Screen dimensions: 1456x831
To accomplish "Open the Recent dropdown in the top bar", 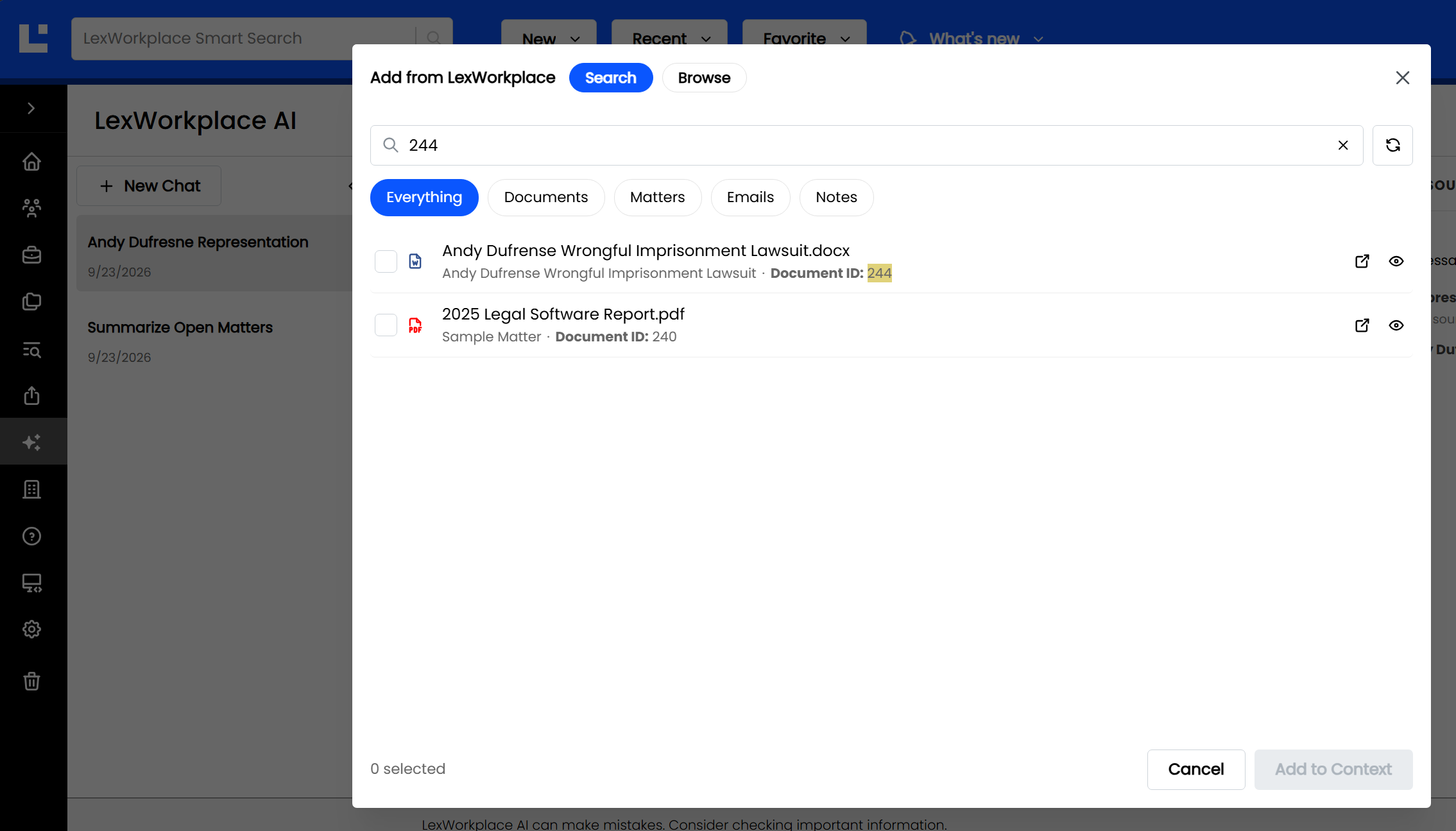I will (669, 39).
